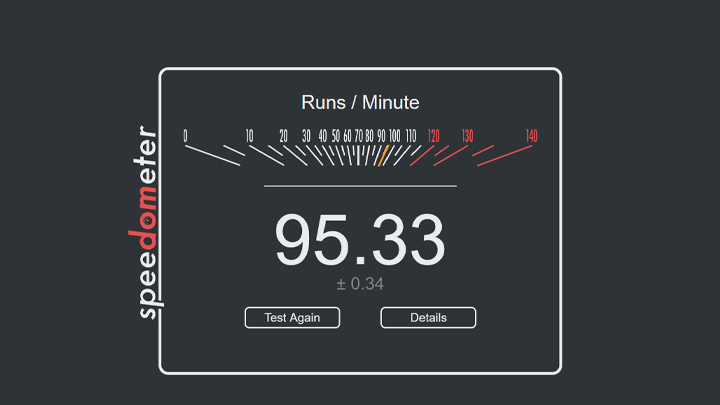Screen dimensions: 720x405
Task: Click the 40 mark on the gauge
Action: (323, 136)
